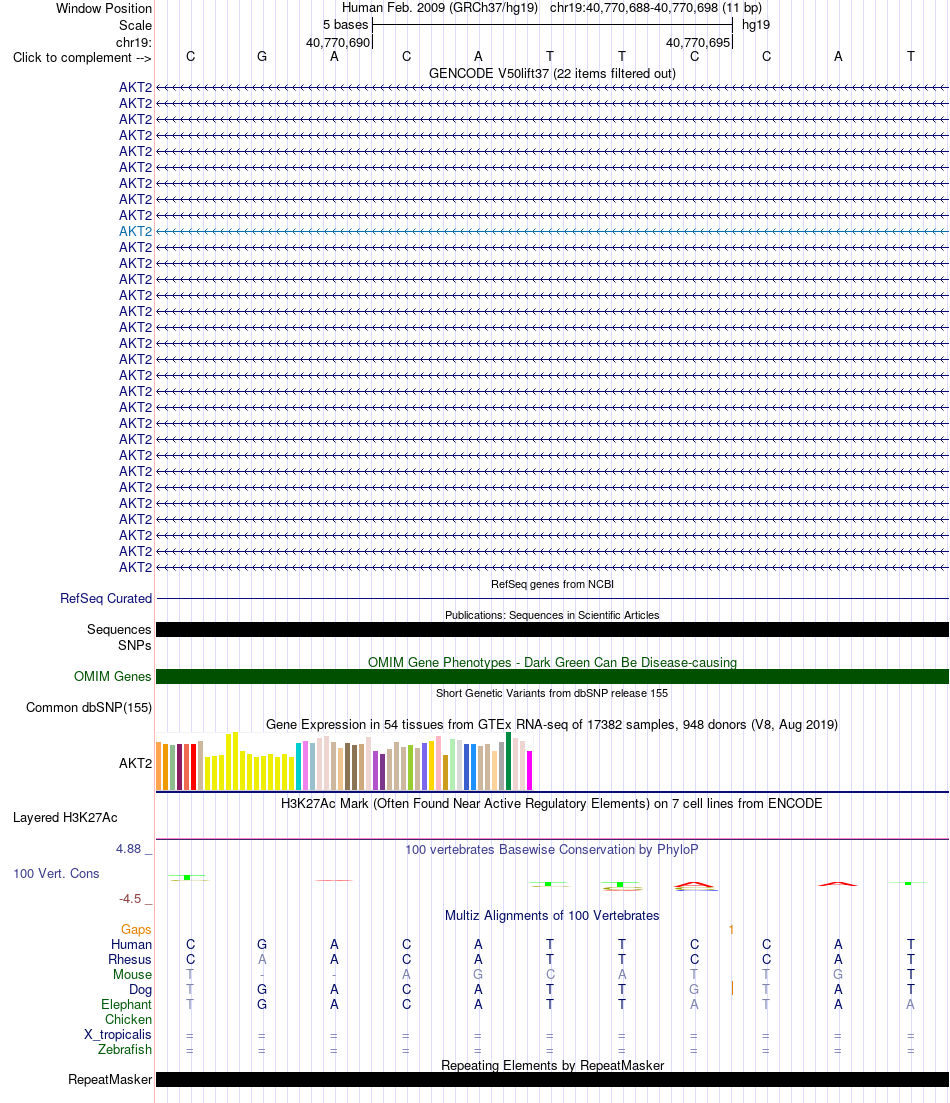The height and width of the screenshot is (1103, 950).
Task: Click the OMIM Genes label
Action: (x=113, y=676)
